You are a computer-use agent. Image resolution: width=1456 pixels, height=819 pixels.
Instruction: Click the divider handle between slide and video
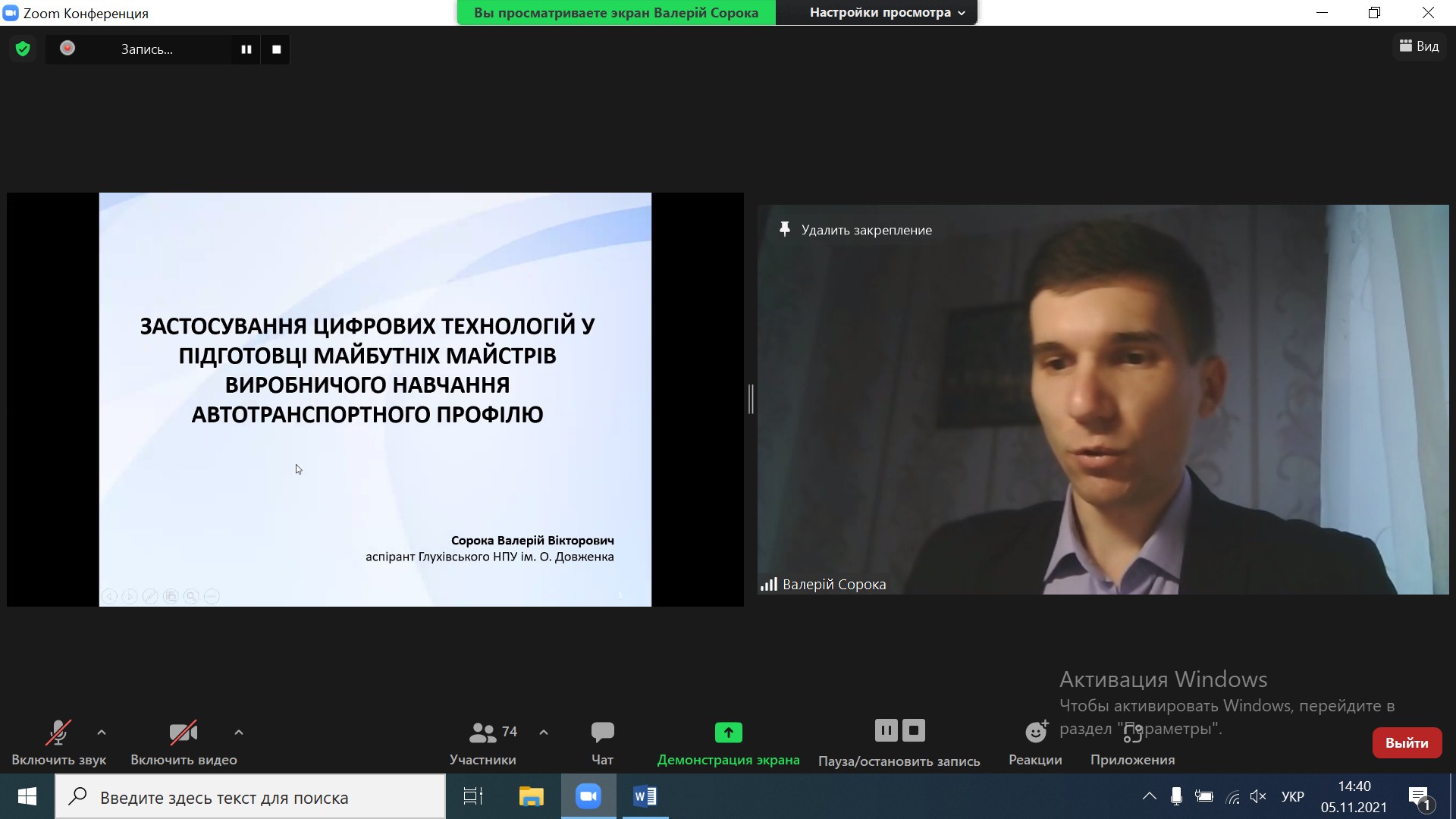(x=751, y=399)
